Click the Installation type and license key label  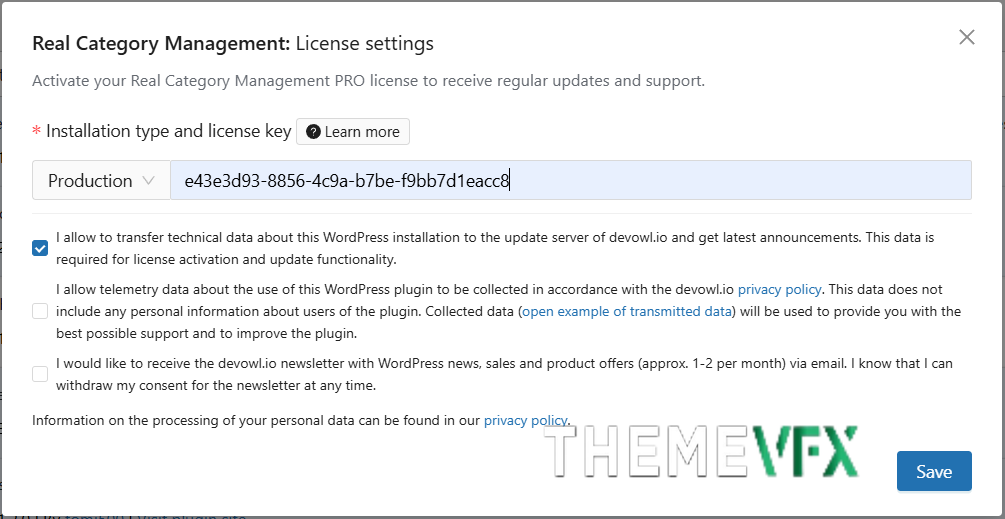[169, 132]
